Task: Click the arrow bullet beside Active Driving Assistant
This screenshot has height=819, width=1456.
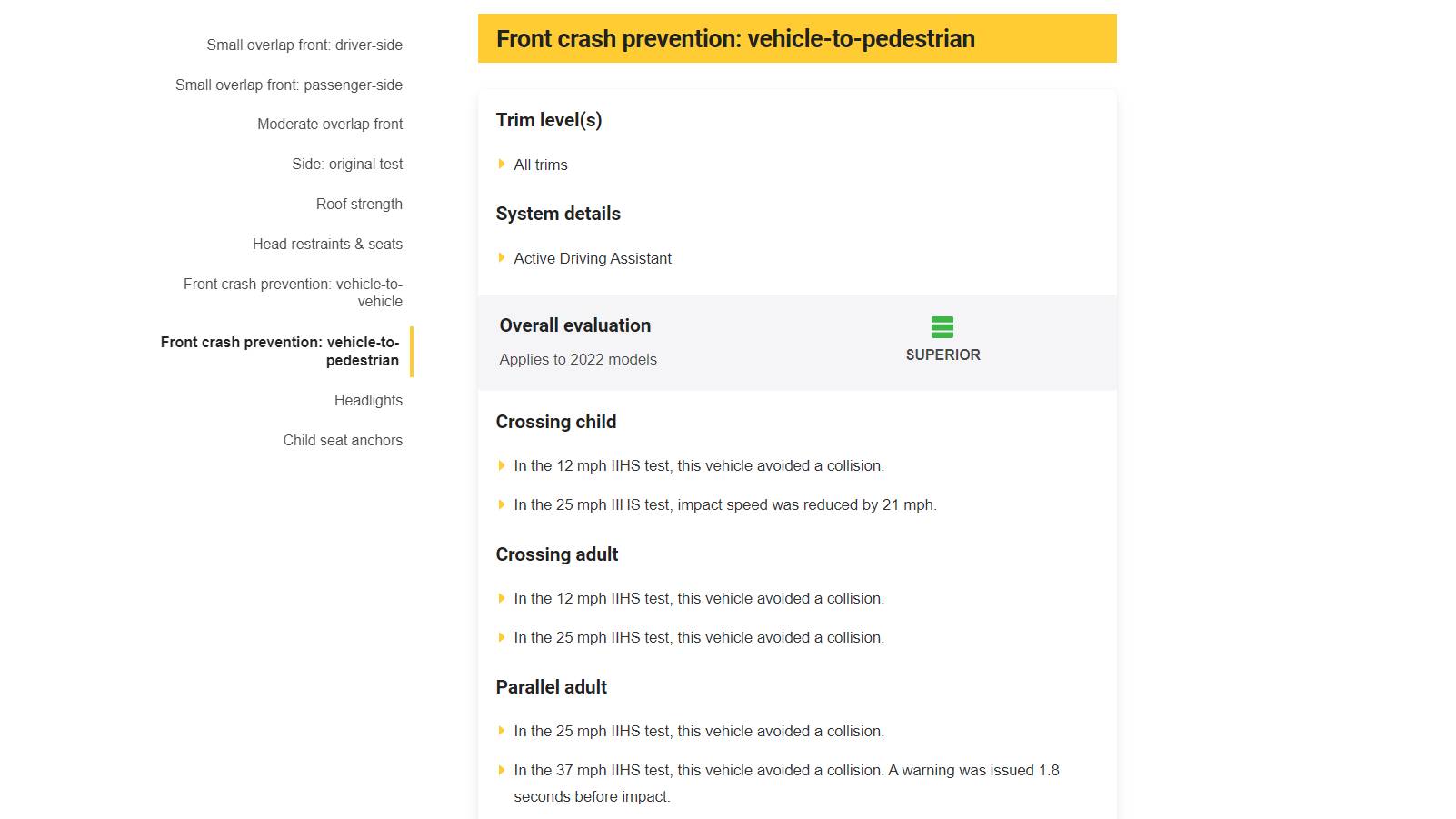Action: [x=501, y=258]
